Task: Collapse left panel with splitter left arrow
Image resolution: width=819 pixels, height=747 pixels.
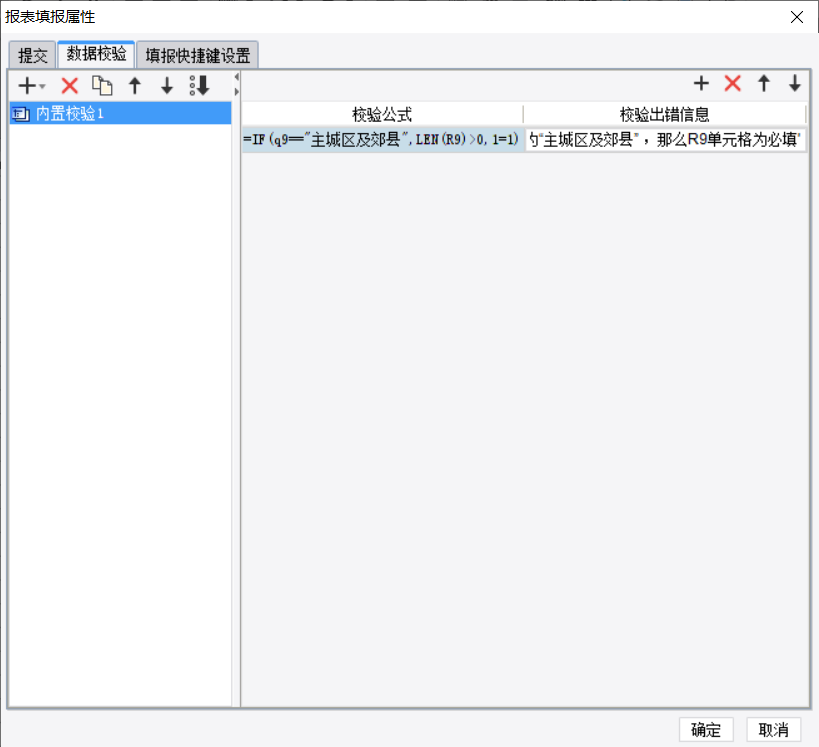Action: 237,77
